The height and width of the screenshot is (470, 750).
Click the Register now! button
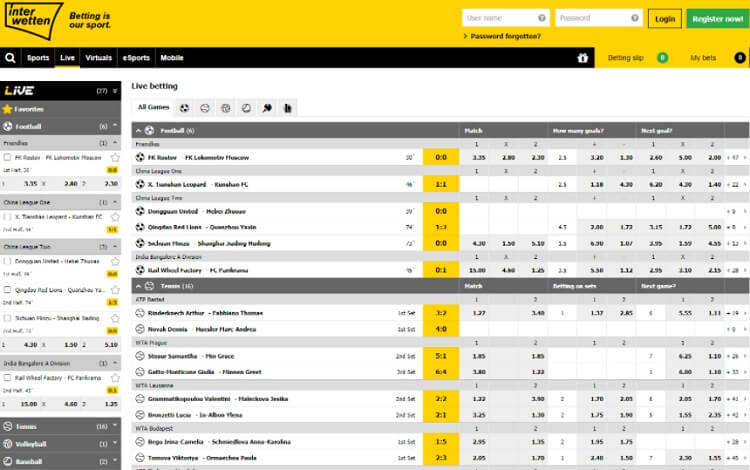[717, 19]
